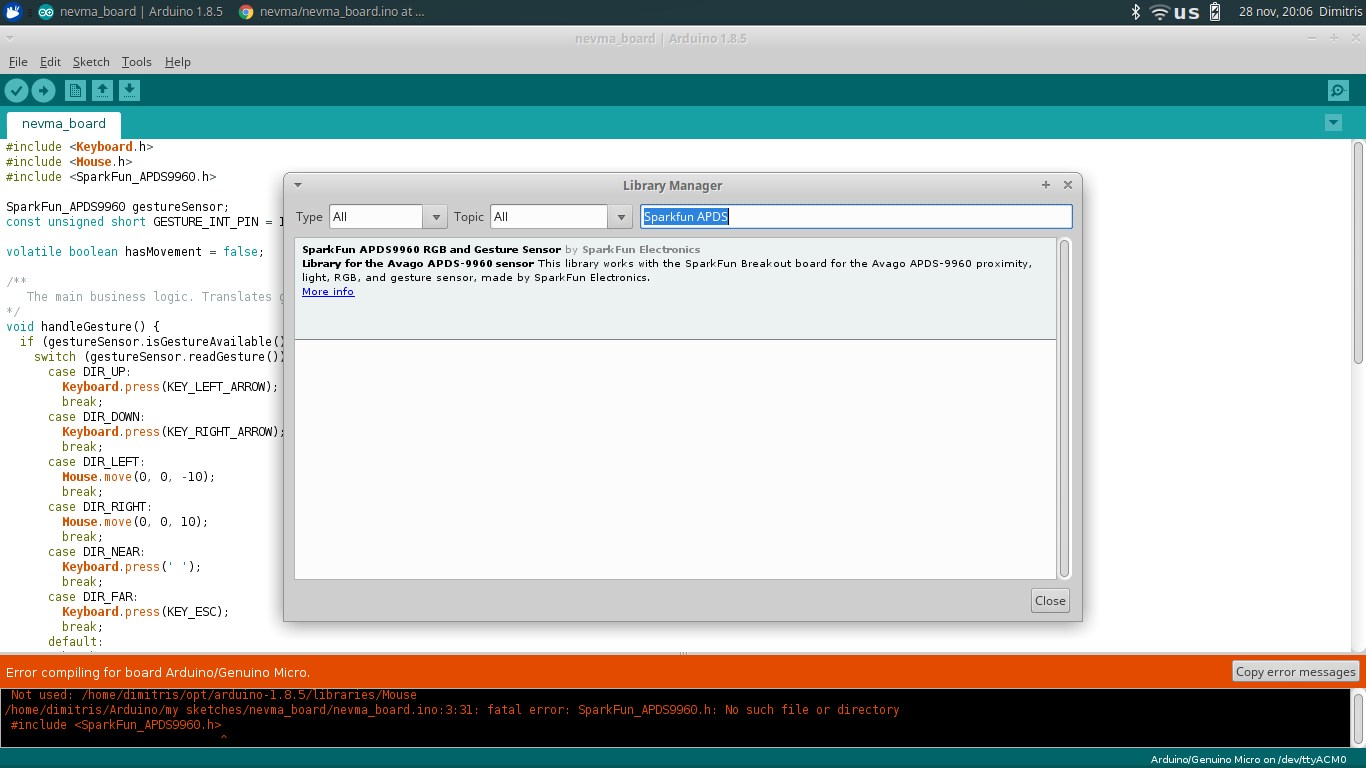Open the Xfce applications menu mouse icon

pyautogui.click(x=14, y=12)
